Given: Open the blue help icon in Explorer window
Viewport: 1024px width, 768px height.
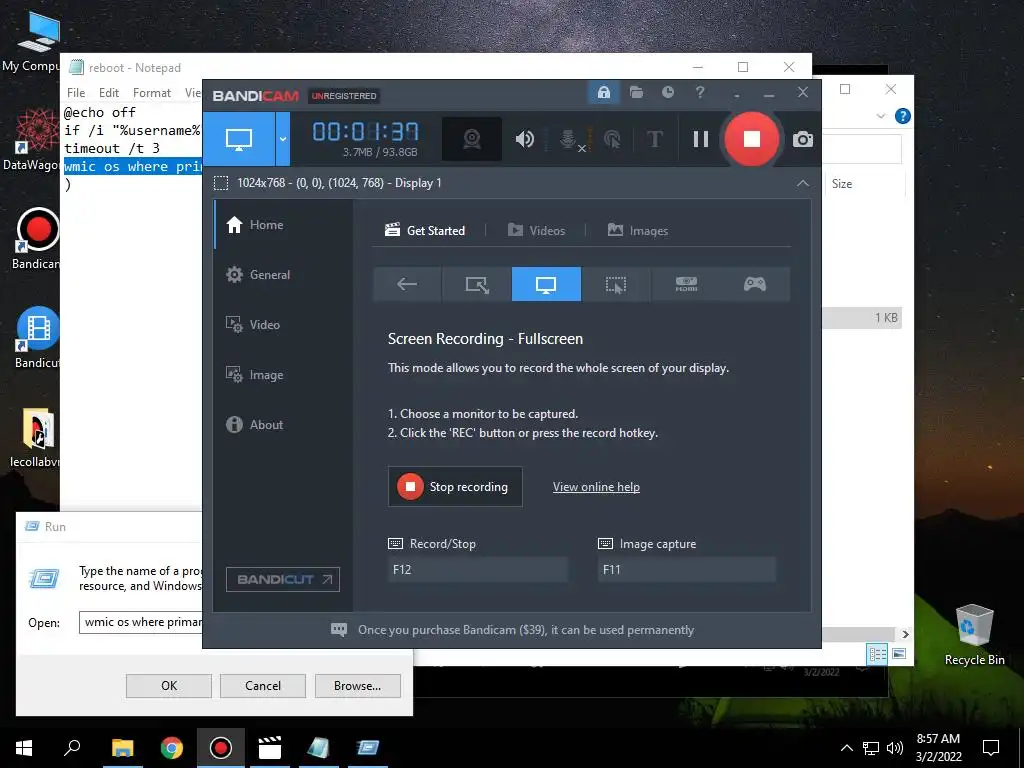Looking at the screenshot, I should (x=903, y=116).
